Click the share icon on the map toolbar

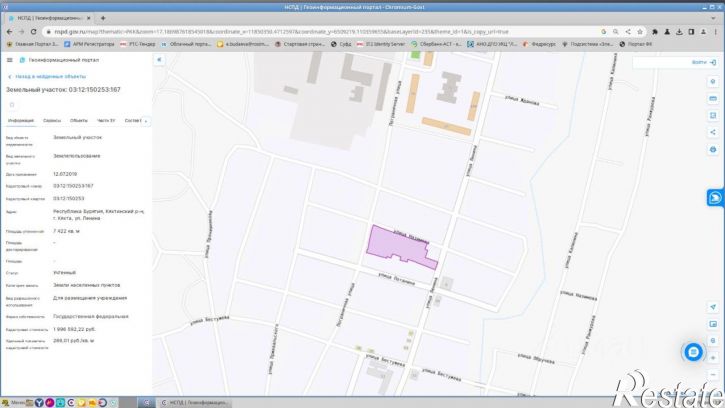(713, 132)
